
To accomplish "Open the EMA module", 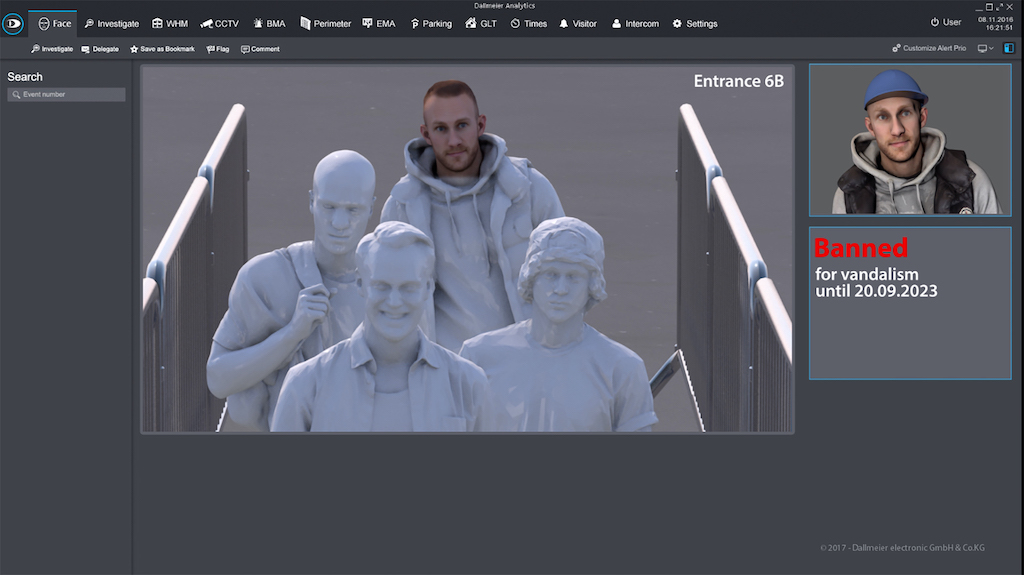I will click(x=379, y=23).
